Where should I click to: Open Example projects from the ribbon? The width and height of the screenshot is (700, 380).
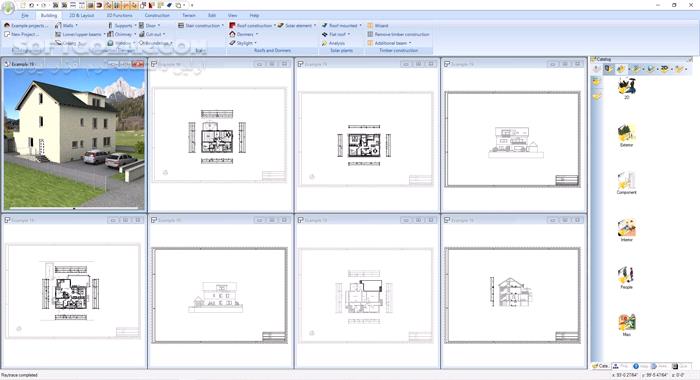[25, 25]
